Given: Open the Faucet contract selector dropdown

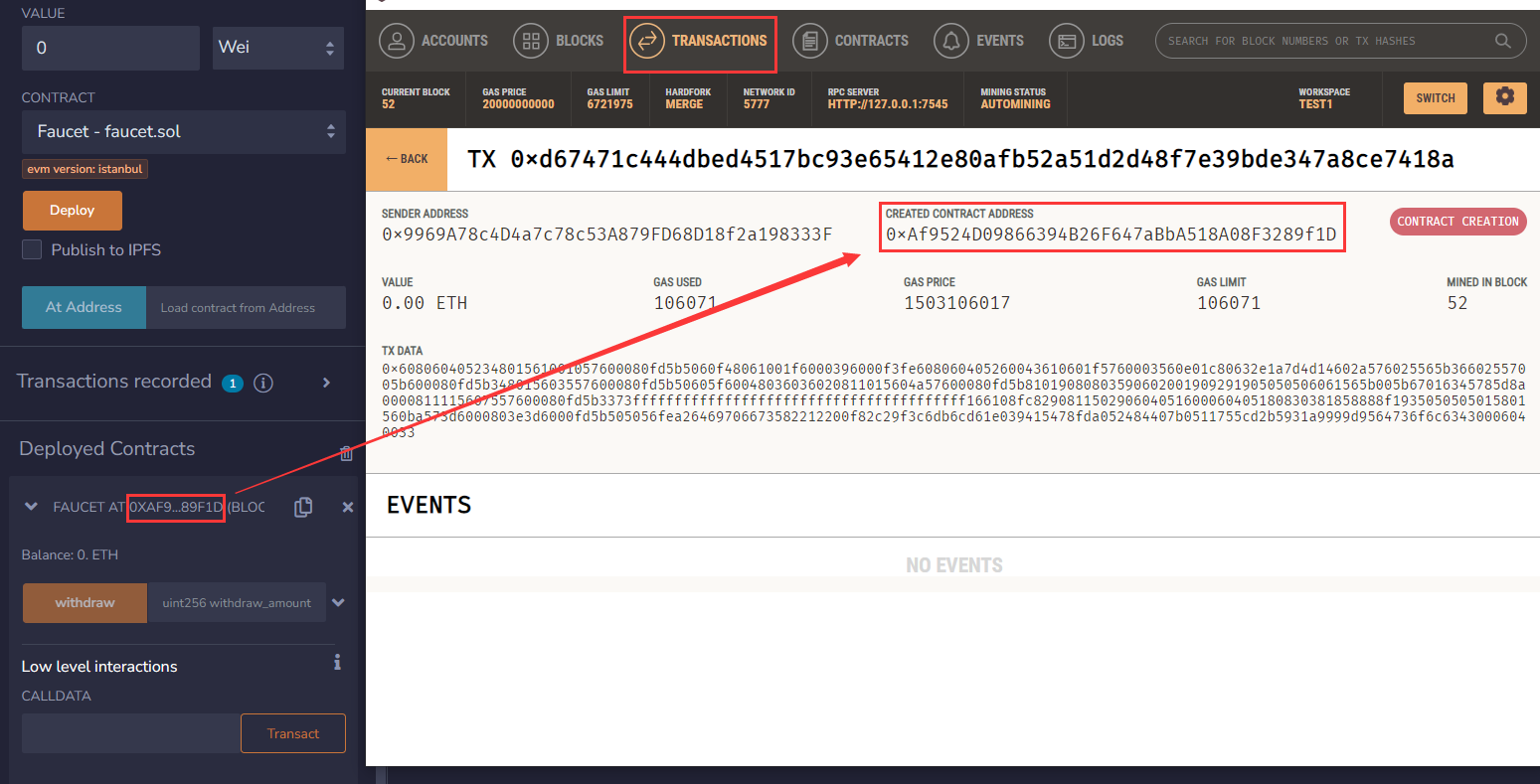Looking at the screenshot, I should point(184,132).
